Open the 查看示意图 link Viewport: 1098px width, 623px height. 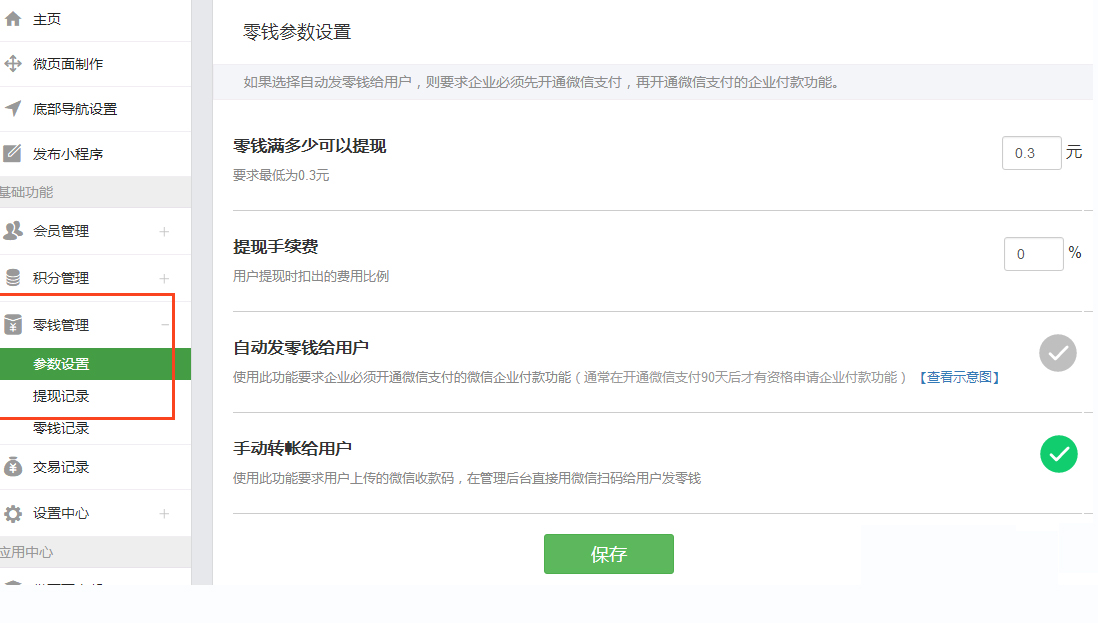point(959,377)
